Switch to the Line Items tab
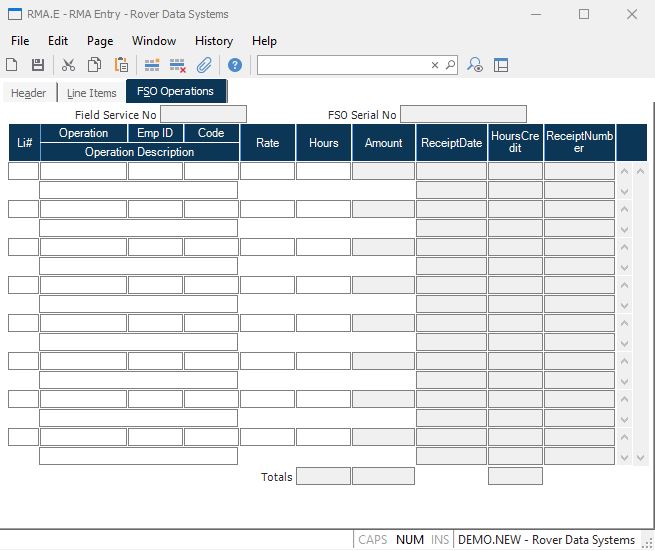The width and height of the screenshot is (655, 551). tap(92, 93)
